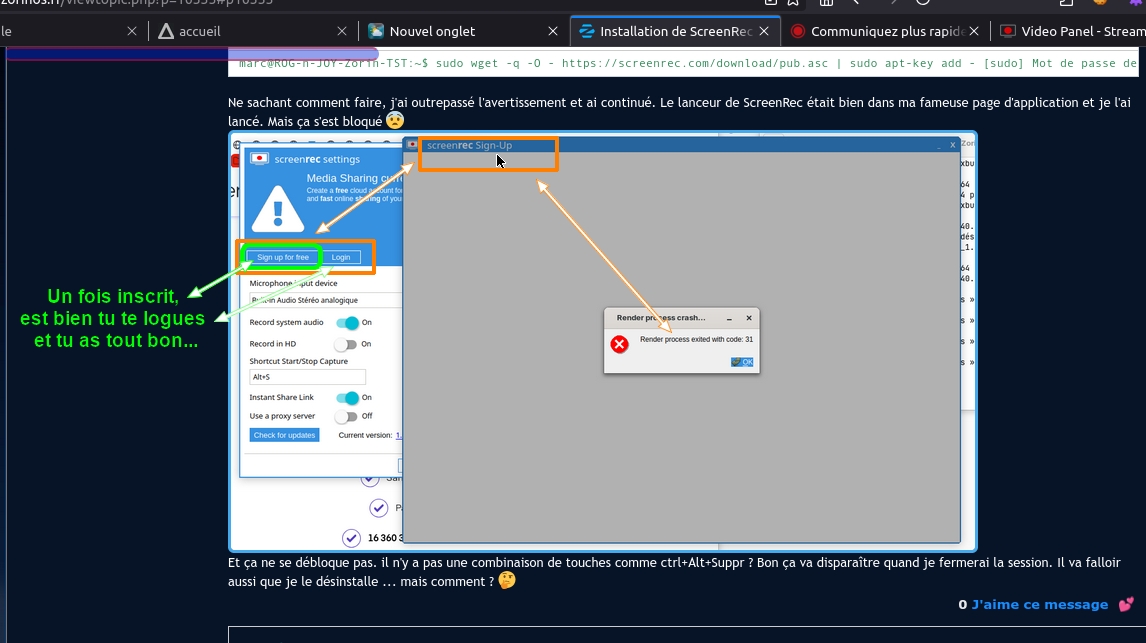Open the 'Nouvel onglet' browser tab
This screenshot has height=643, width=1146.
(432, 31)
